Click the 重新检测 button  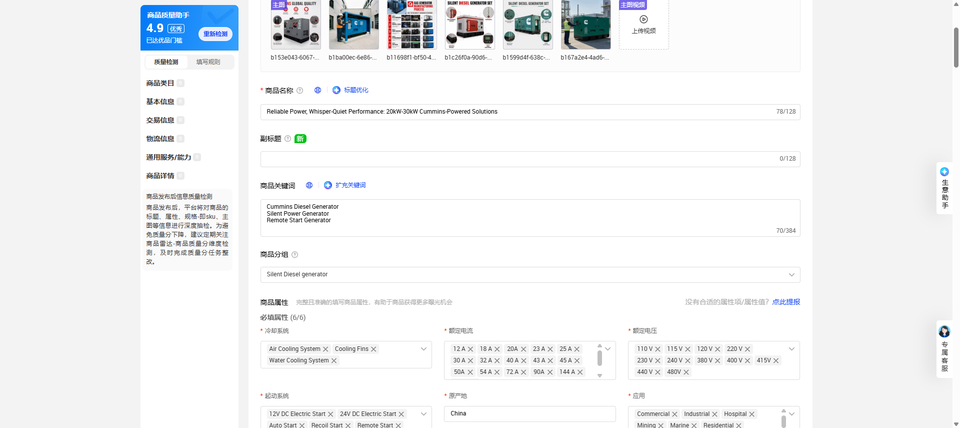click(216, 34)
